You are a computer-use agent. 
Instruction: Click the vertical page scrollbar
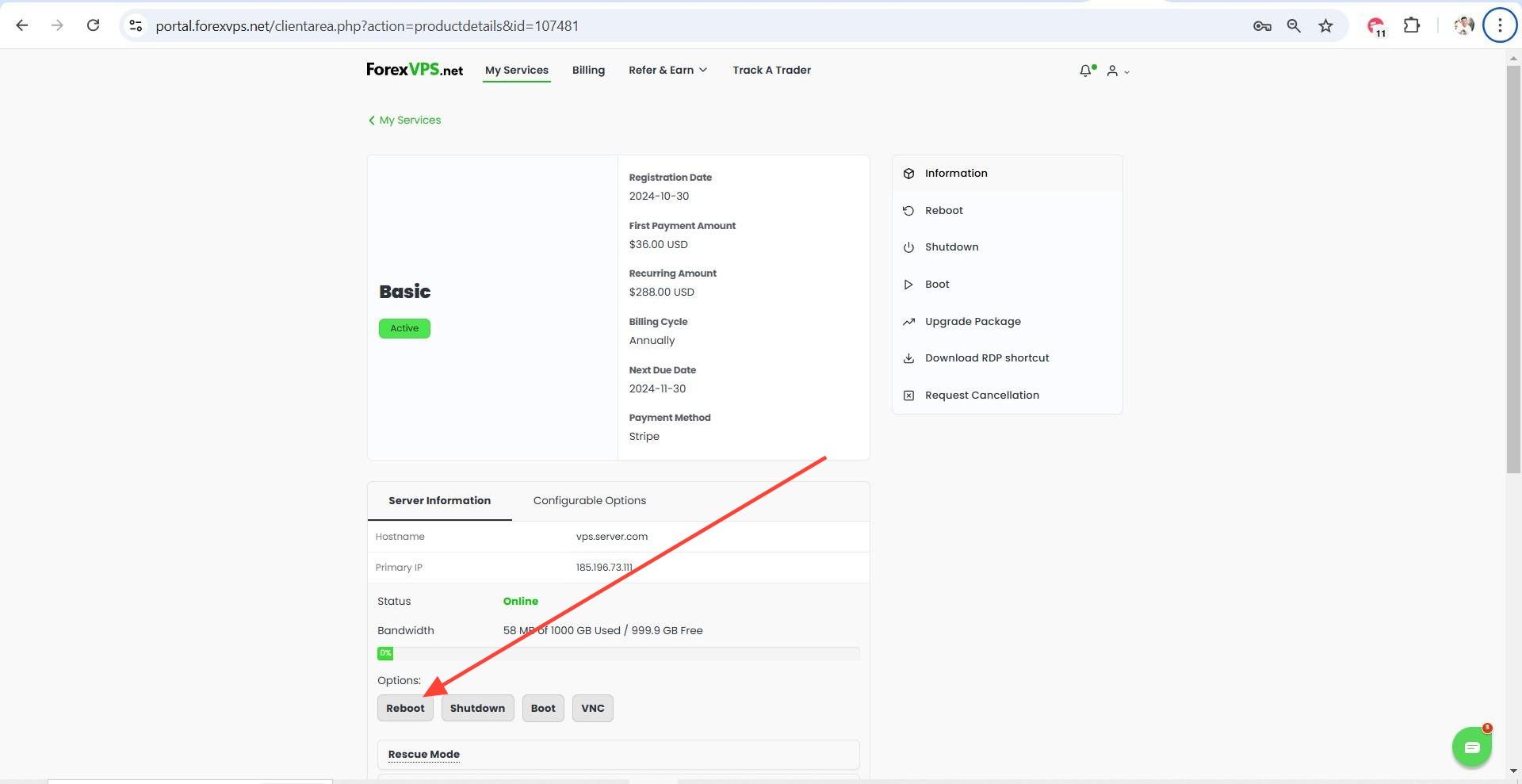pos(1513,270)
